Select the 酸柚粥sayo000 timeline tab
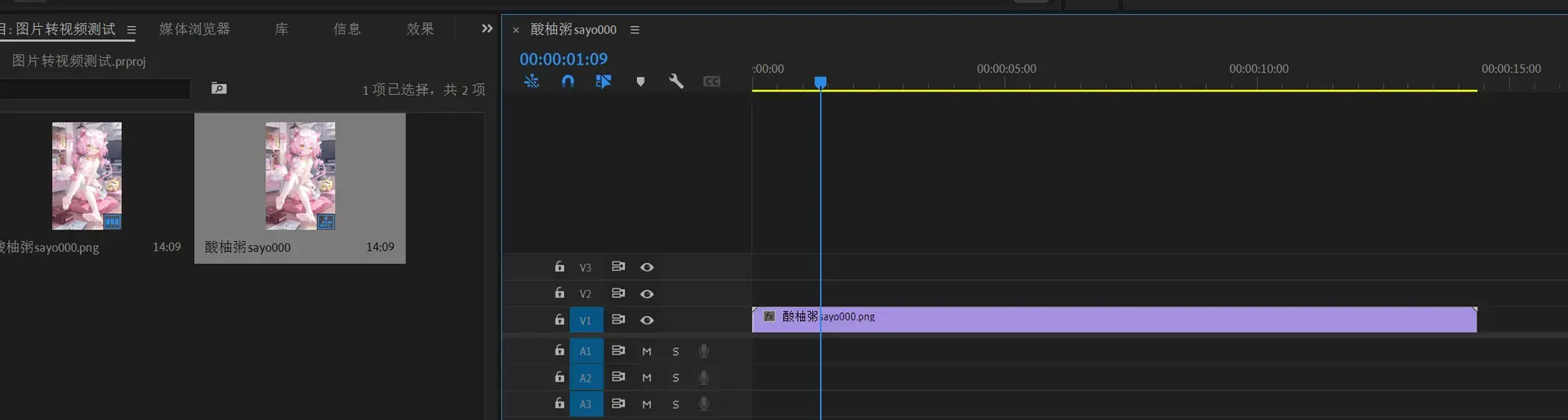Viewport: 1568px width, 420px height. coord(573,29)
